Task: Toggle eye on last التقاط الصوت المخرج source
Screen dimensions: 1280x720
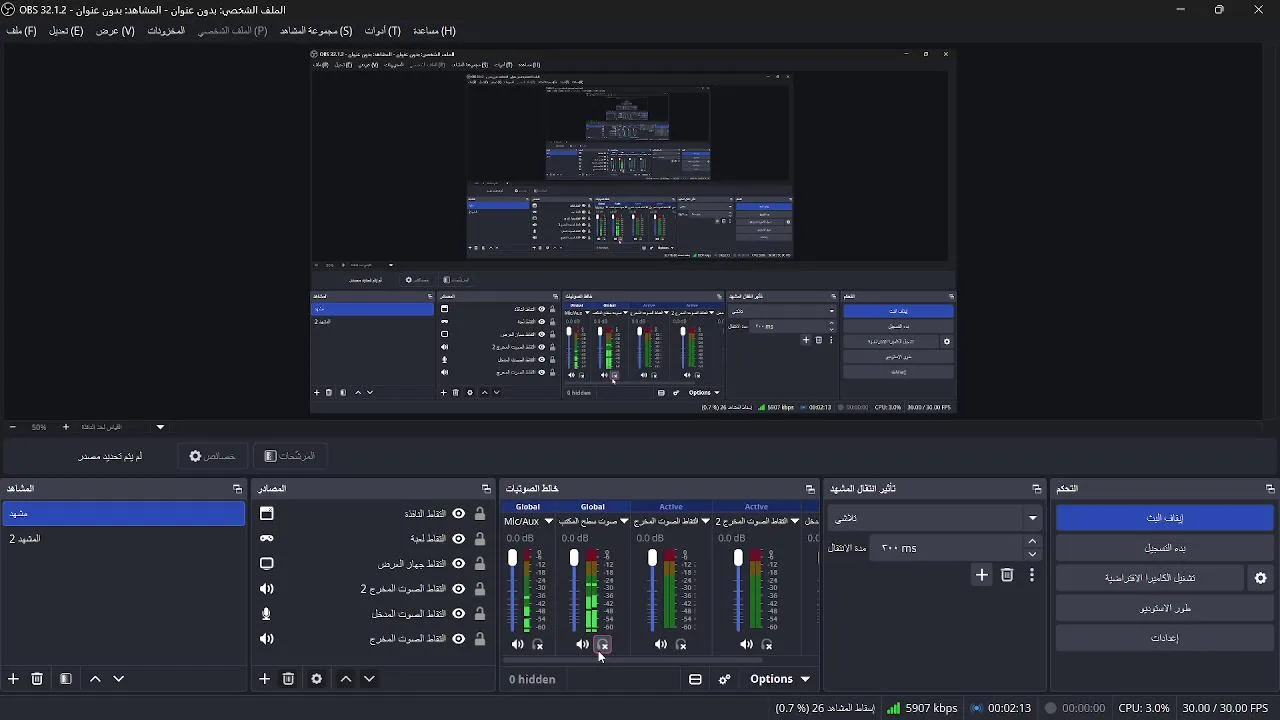Action: (x=458, y=638)
